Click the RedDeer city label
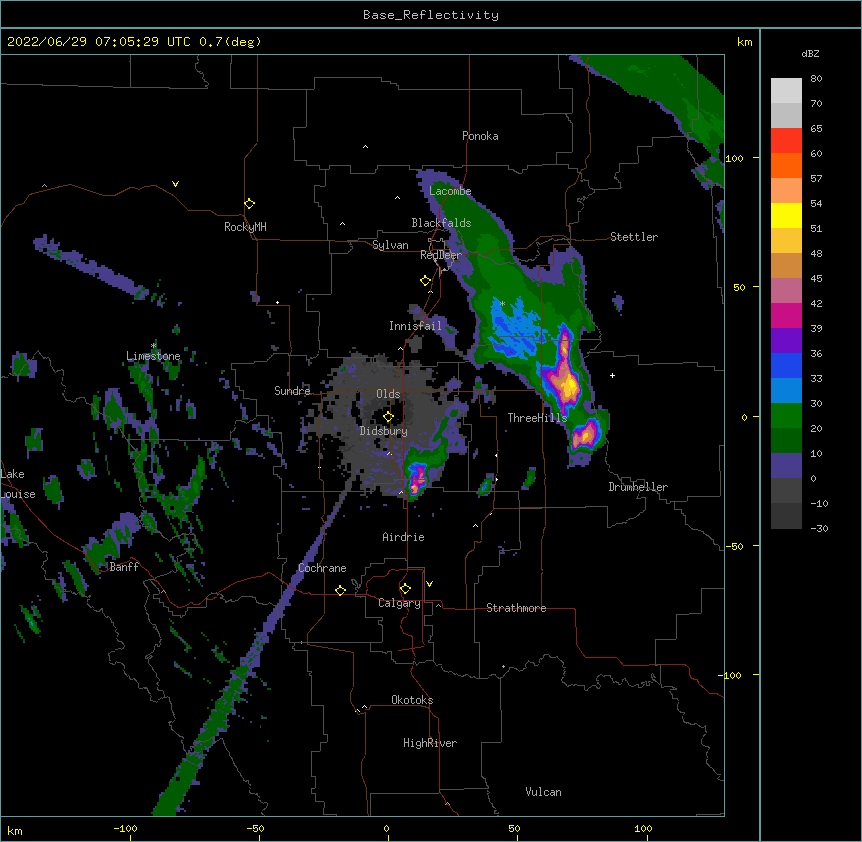This screenshot has width=862, height=842. tap(441, 255)
